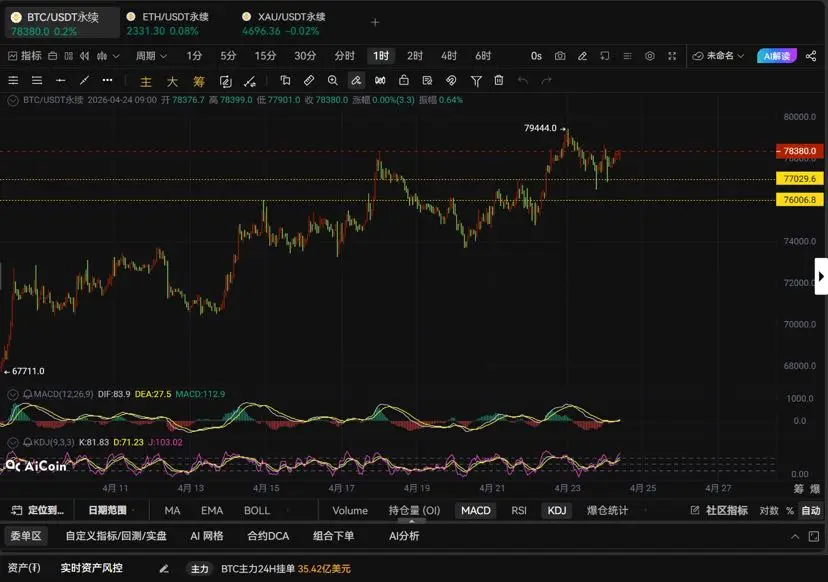Open more drawing tools ellipsis
828x582 pixels.
coord(107,80)
